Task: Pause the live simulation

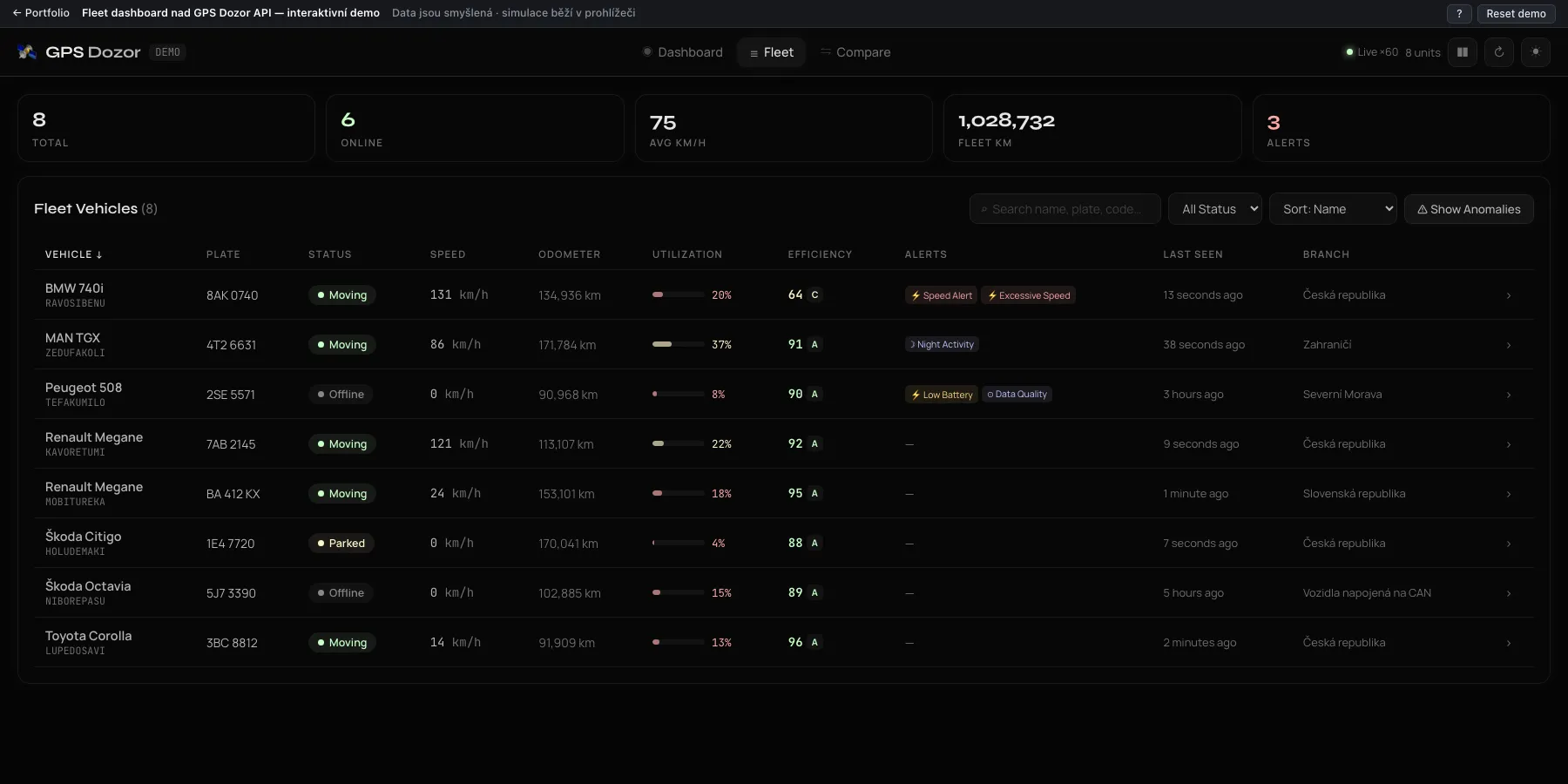Action: [1463, 52]
